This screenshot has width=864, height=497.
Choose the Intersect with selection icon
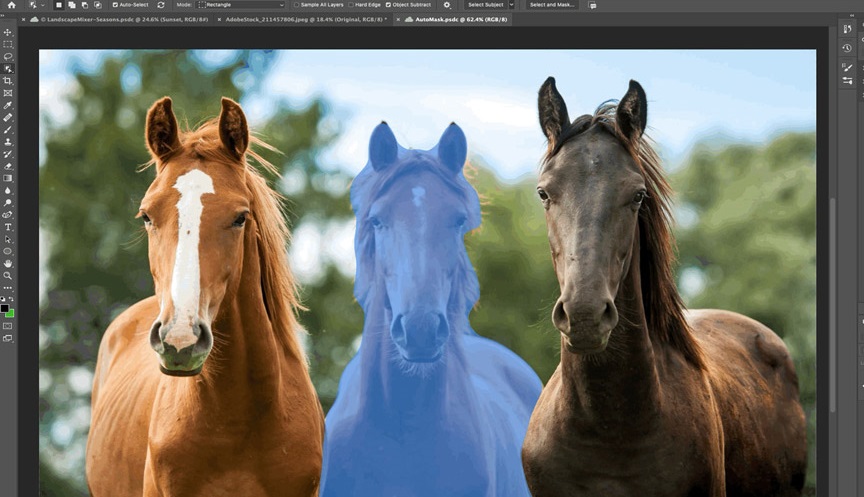coord(98,5)
